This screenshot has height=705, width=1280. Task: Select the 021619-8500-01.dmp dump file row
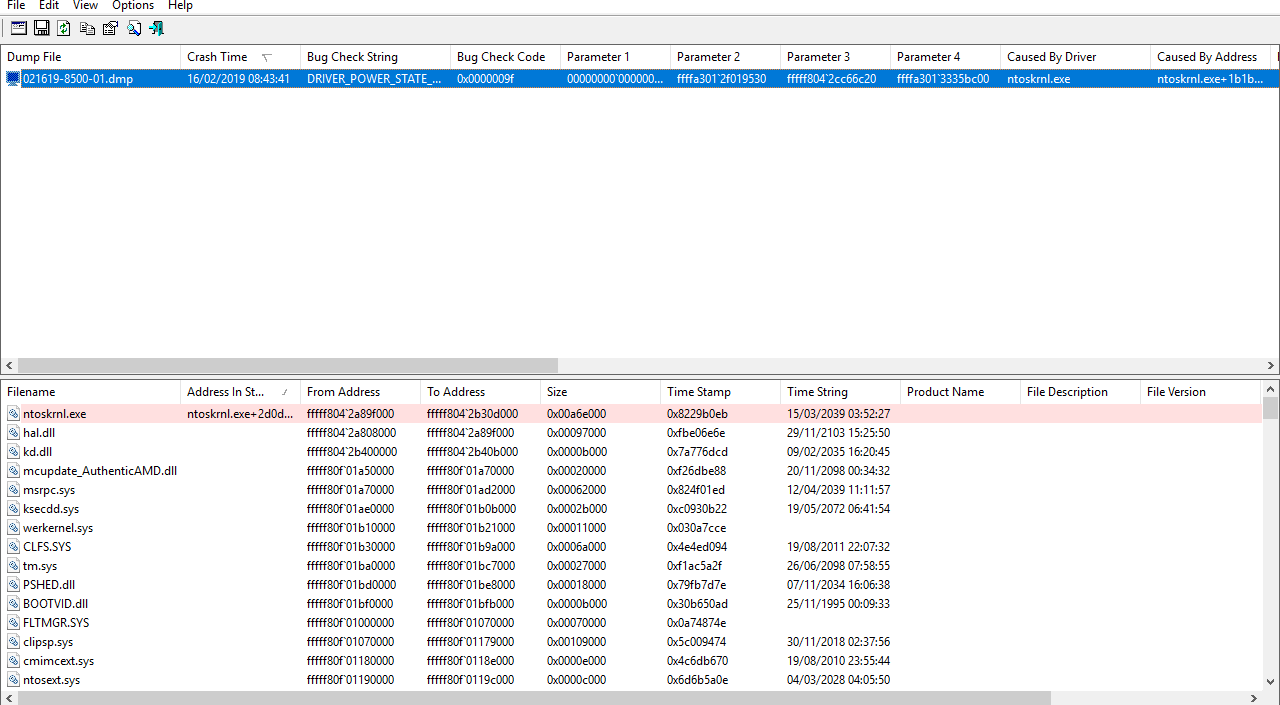pos(78,79)
